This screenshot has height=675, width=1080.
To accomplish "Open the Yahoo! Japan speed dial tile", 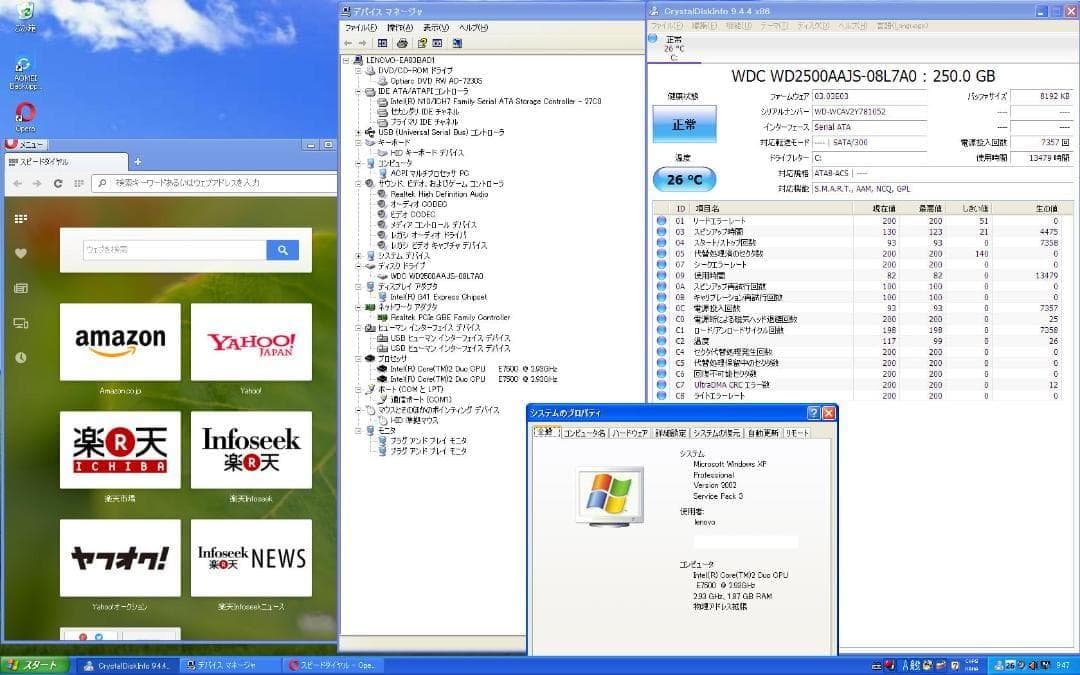I will [x=251, y=342].
